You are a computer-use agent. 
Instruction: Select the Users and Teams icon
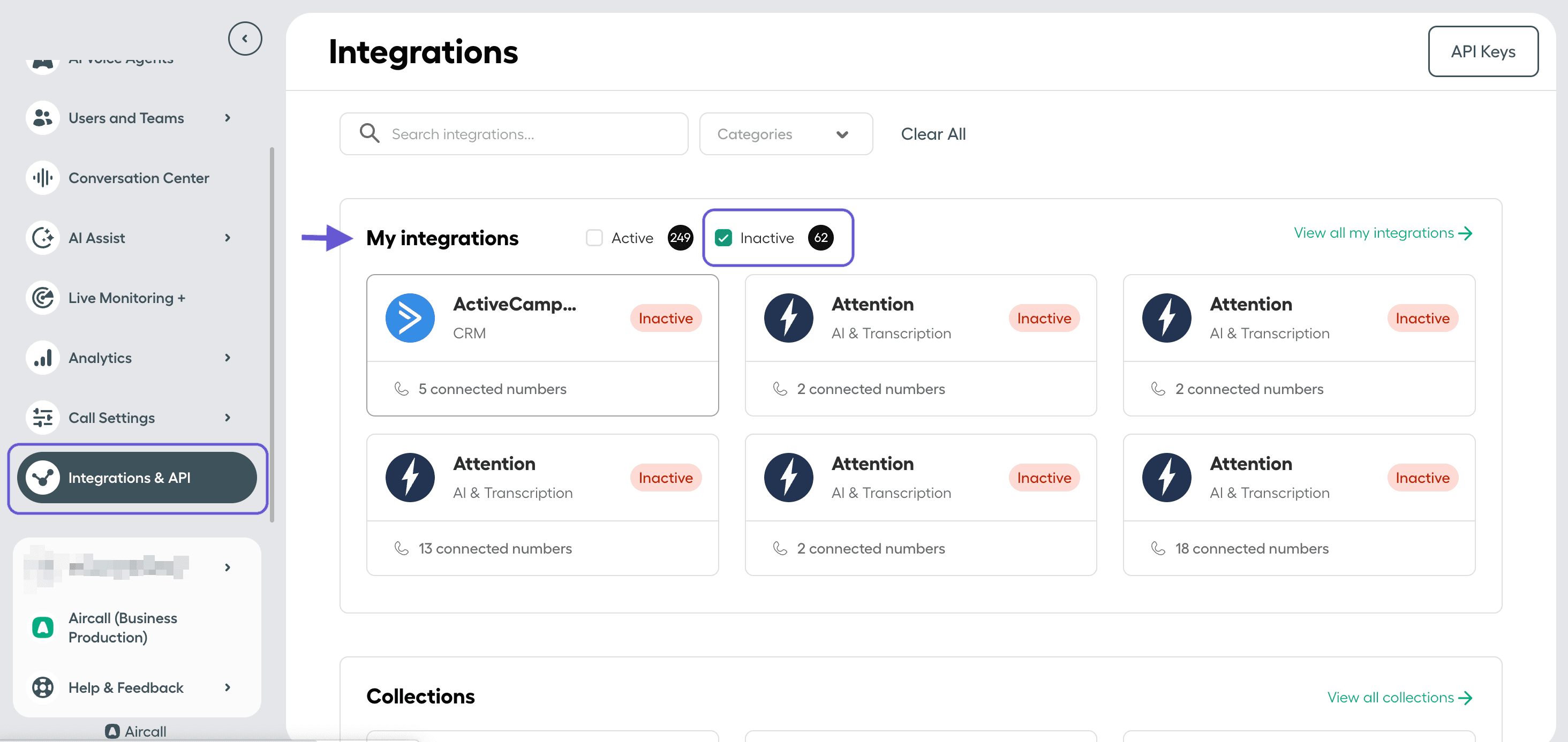(42, 117)
